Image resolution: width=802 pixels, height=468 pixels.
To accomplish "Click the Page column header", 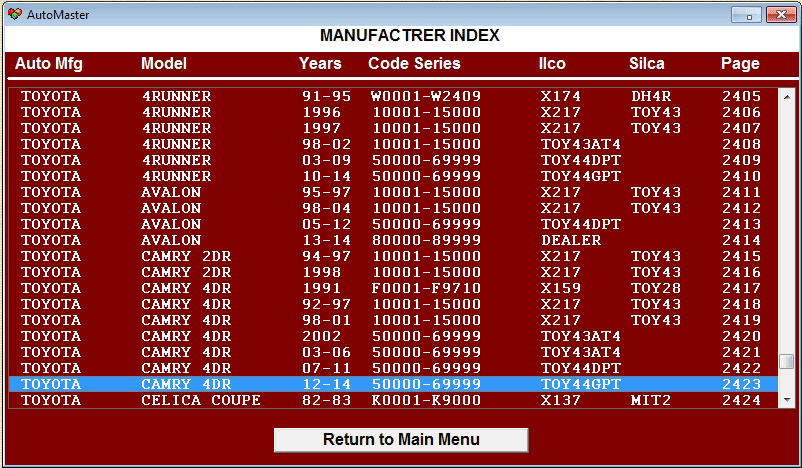I will pos(740,63).
